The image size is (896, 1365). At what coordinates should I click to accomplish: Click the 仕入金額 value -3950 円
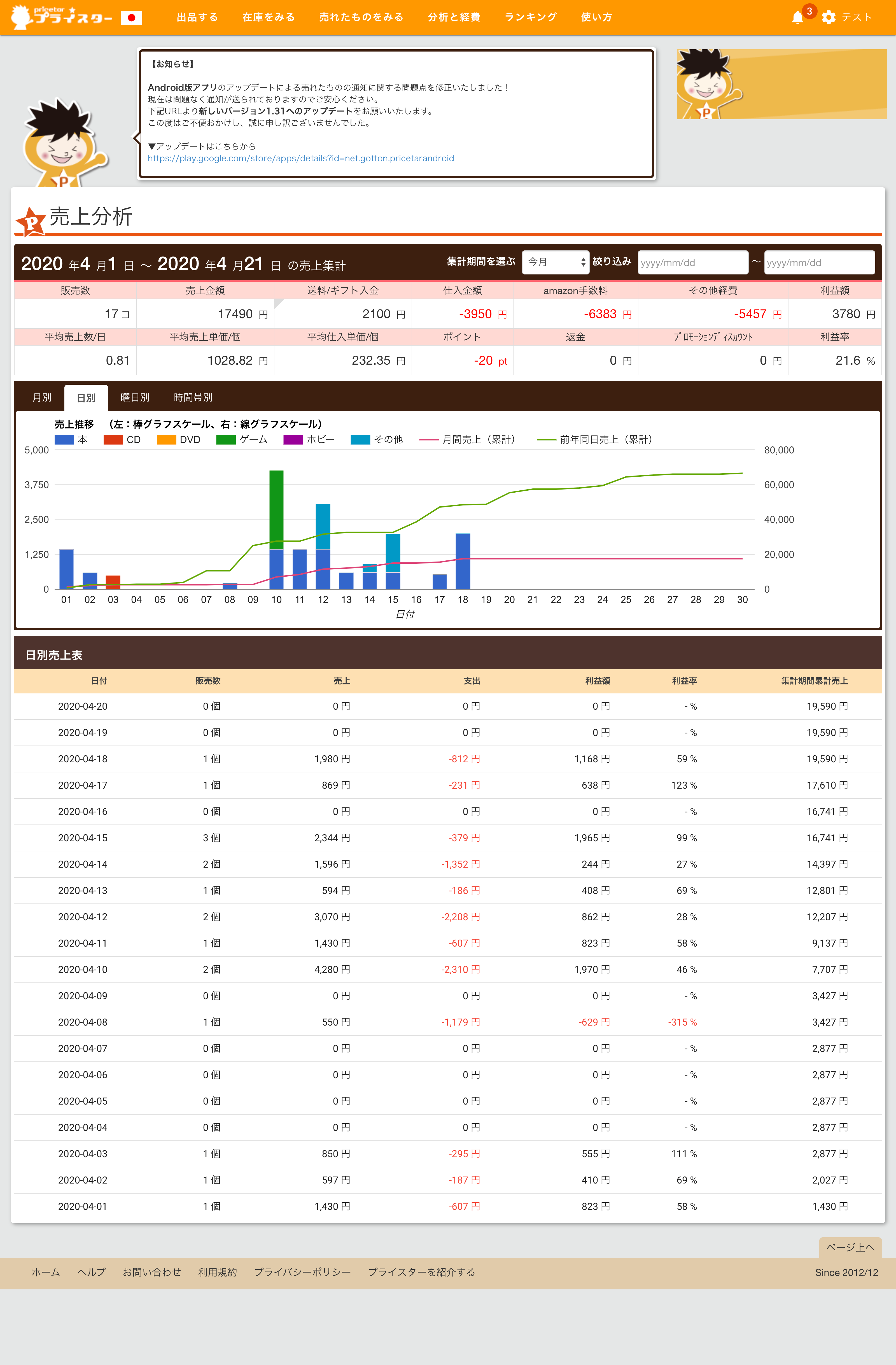(x=483, y=314)
